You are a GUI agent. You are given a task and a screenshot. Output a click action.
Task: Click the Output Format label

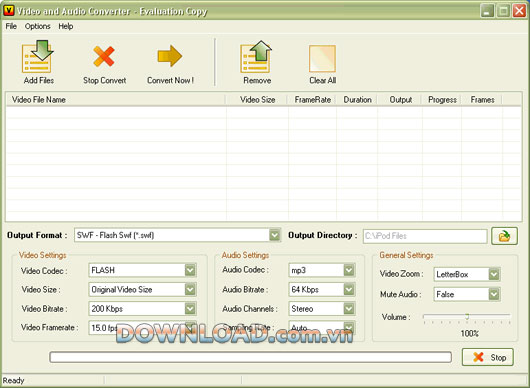[x=37, y=235]
